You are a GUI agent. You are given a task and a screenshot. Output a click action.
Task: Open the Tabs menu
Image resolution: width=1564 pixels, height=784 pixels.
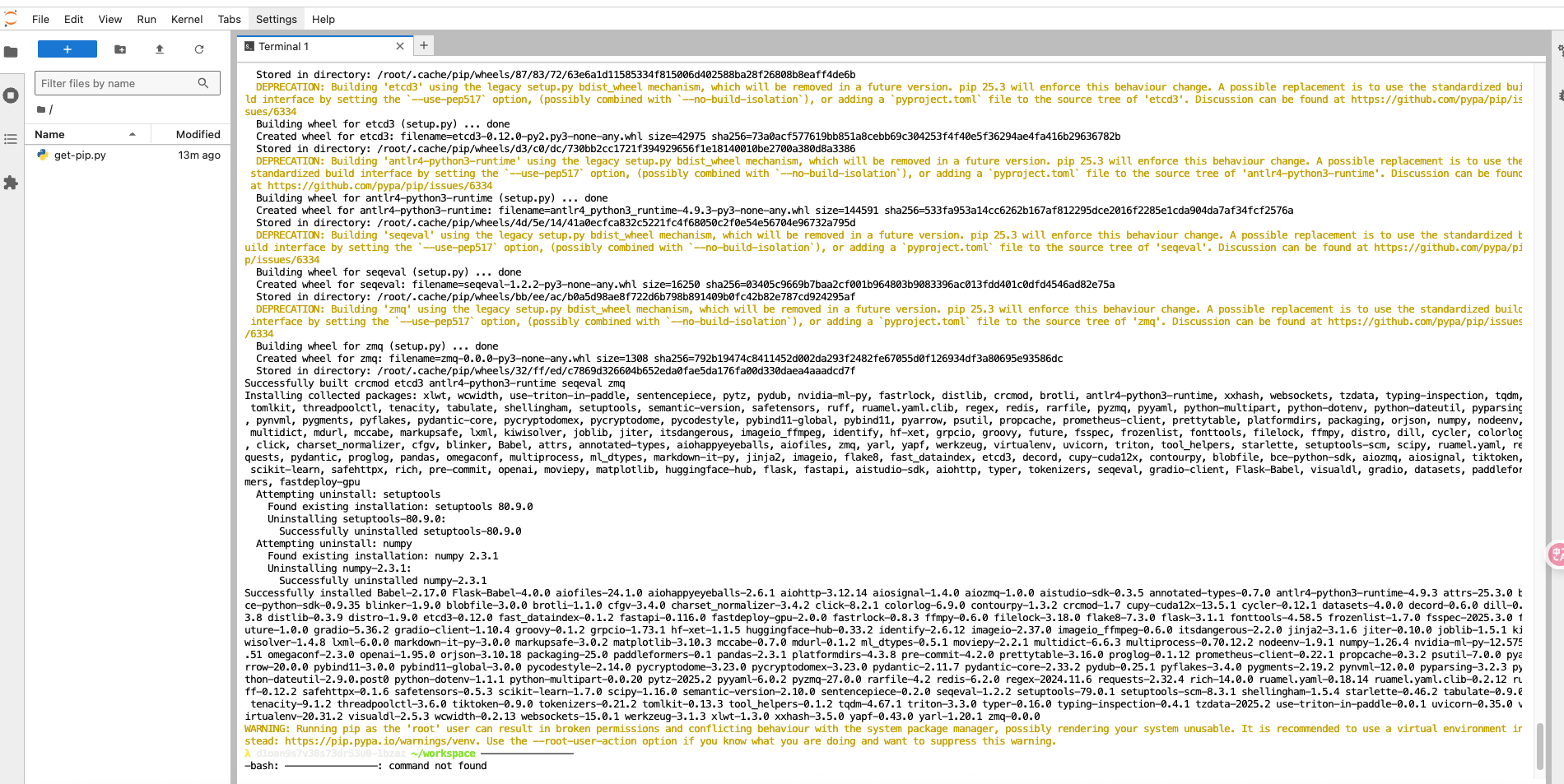(x=230, y=19)
